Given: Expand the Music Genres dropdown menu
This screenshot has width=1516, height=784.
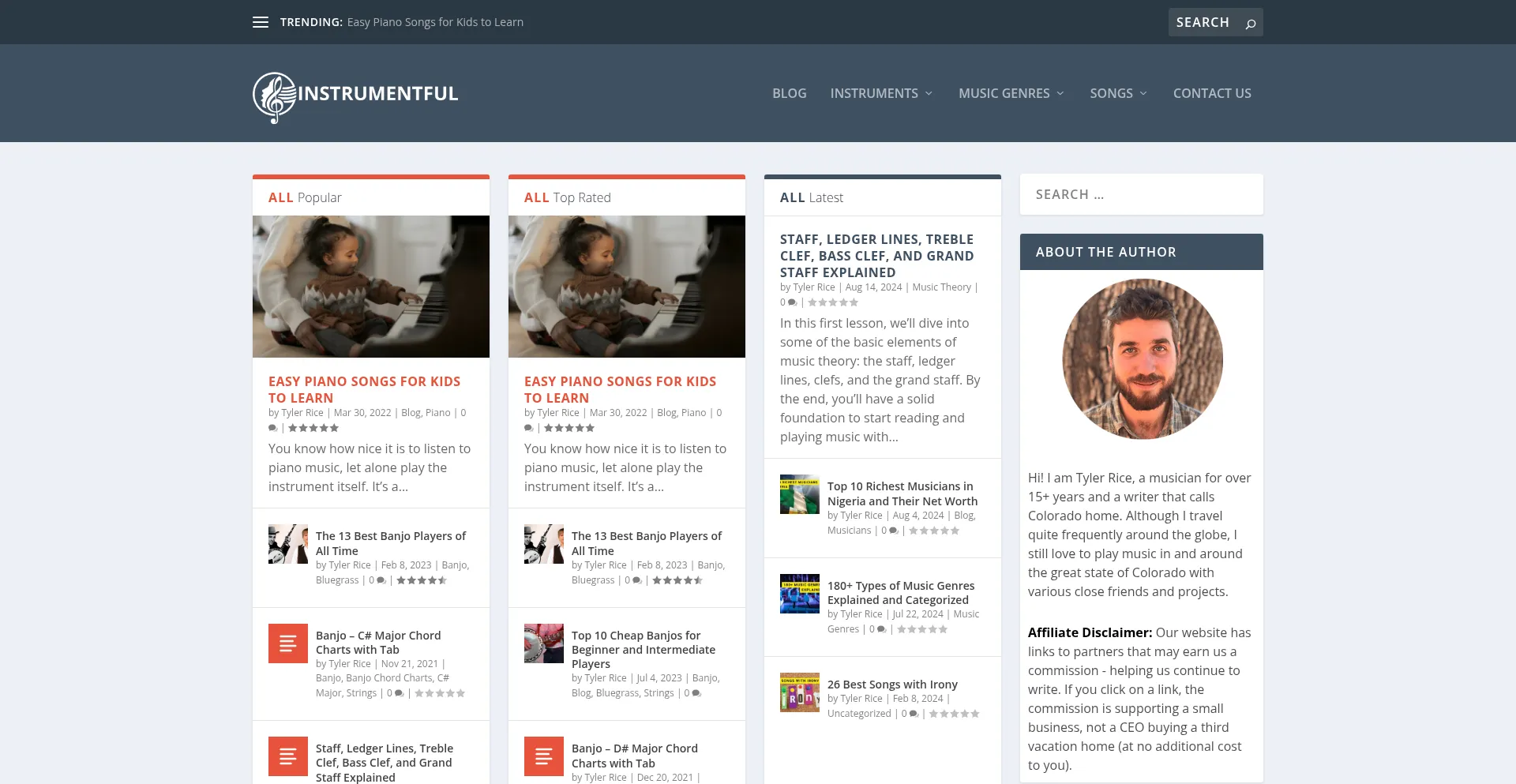Looking at the screenshot, I should click(x=1011, y=93).
